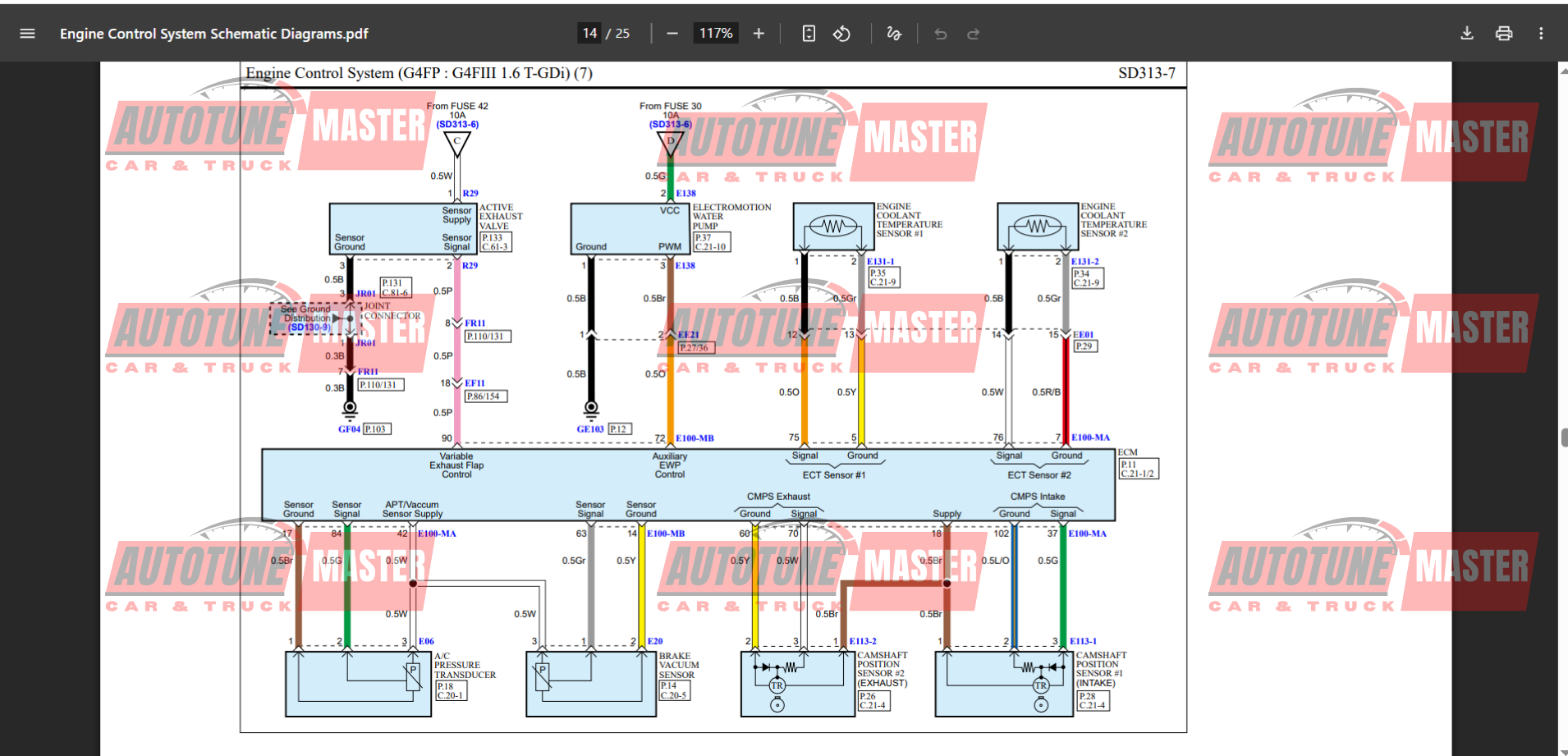
Task: Click the ECM block in the schematic
Action: click(688, 484)
